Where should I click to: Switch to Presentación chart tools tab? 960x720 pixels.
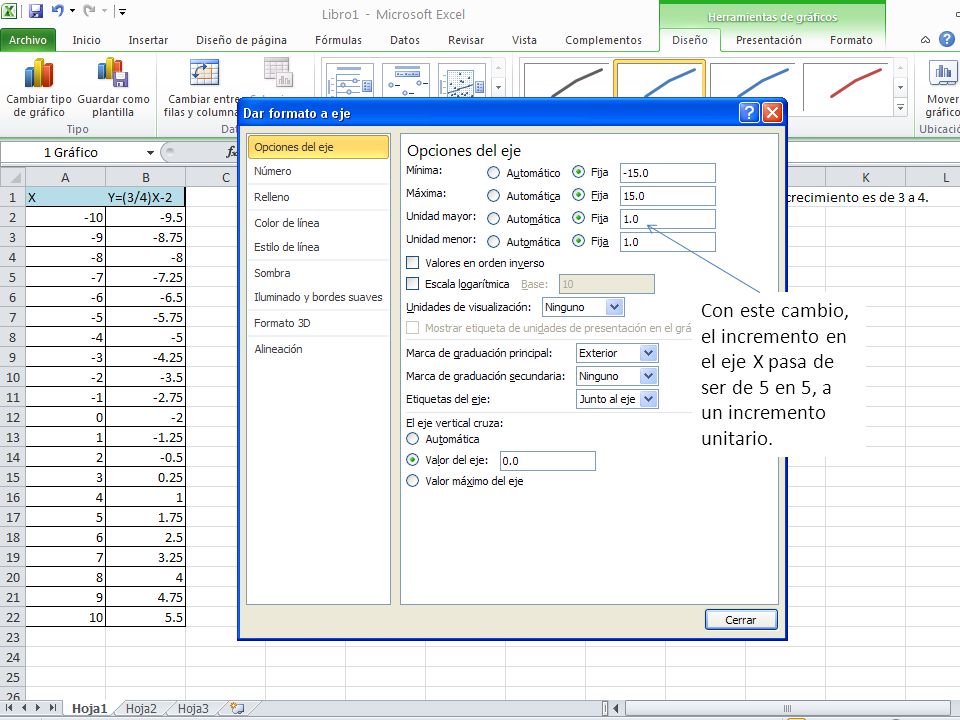pos(768,40)
